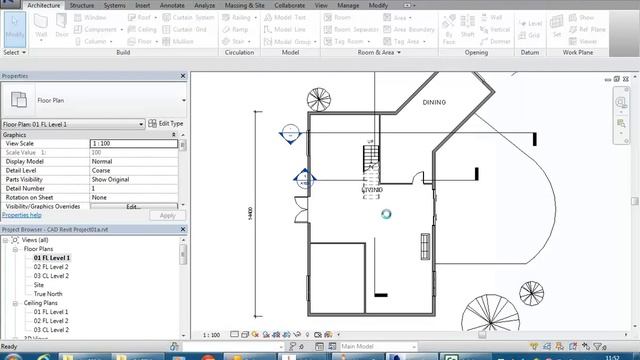Close the Properties panel
The height and width of the screenshot is (360, 640).
point(183,76)
